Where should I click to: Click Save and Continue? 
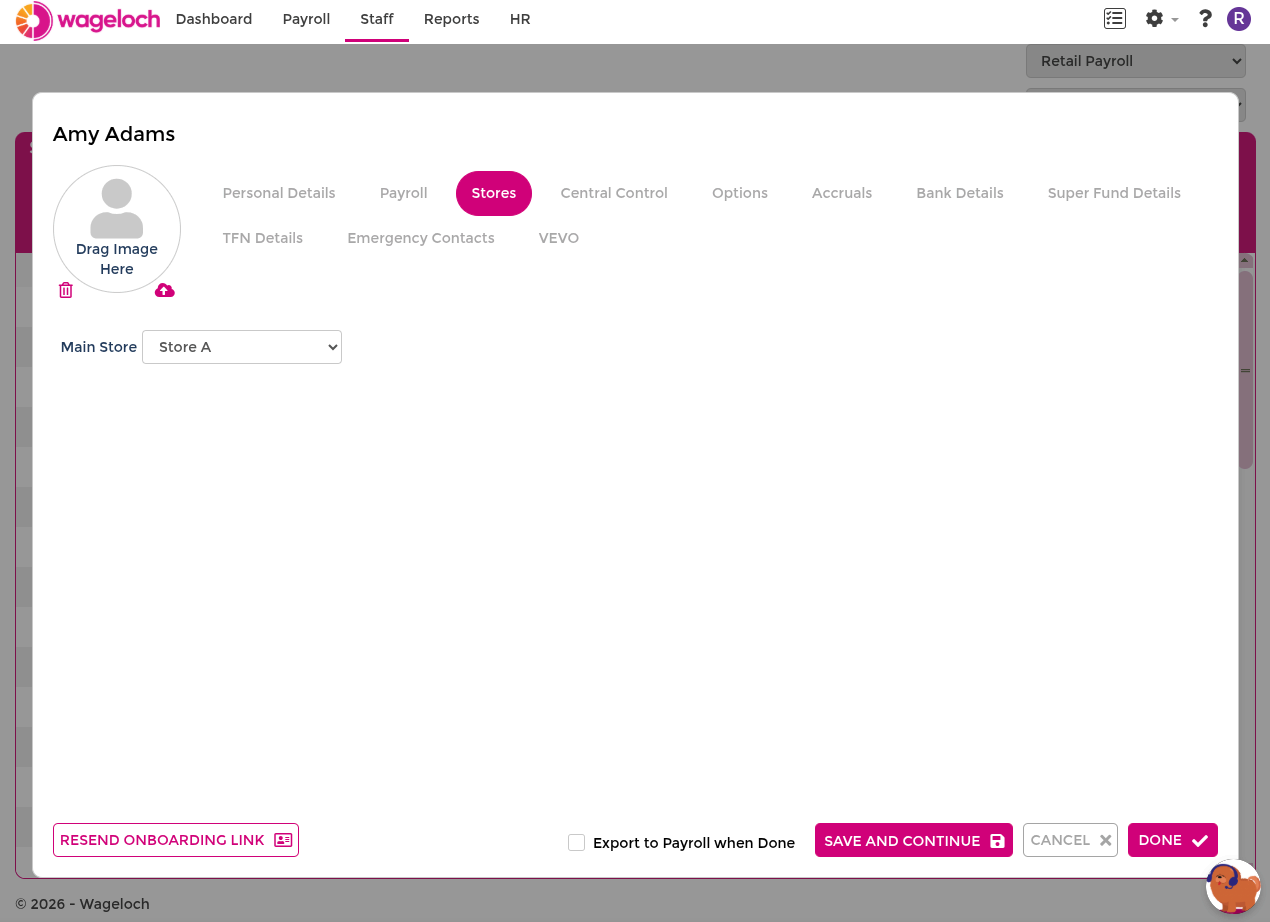coord(914,841)
